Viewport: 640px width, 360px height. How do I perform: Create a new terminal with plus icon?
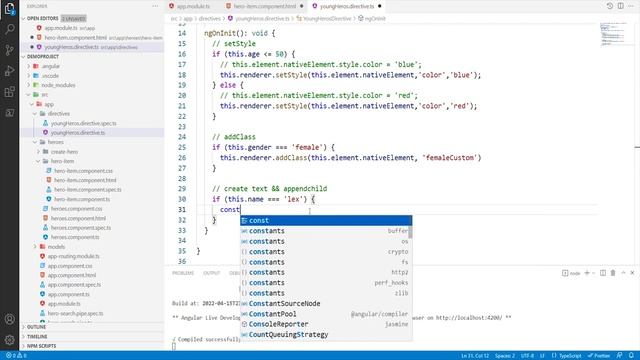587,273
